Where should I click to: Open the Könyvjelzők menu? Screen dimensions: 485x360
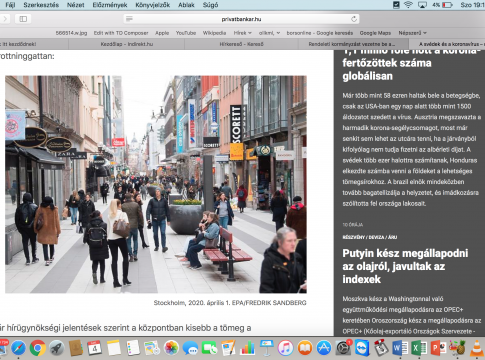coord(153,5)
